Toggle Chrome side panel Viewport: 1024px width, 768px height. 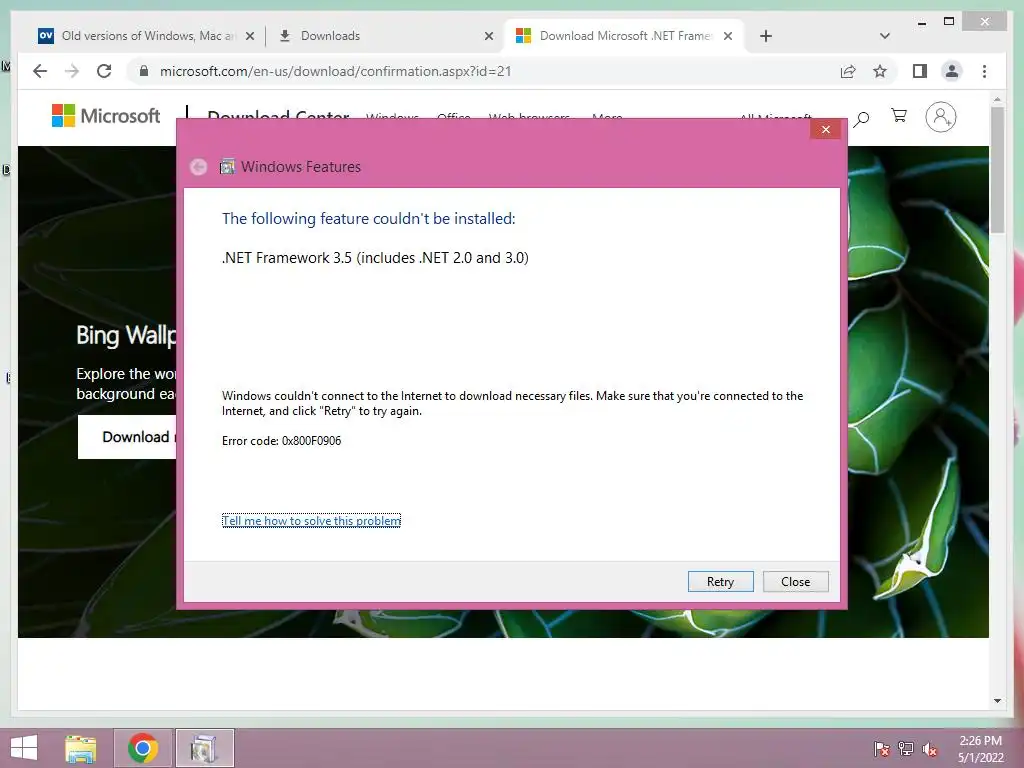pyautogui.click(x=920, y=71)
